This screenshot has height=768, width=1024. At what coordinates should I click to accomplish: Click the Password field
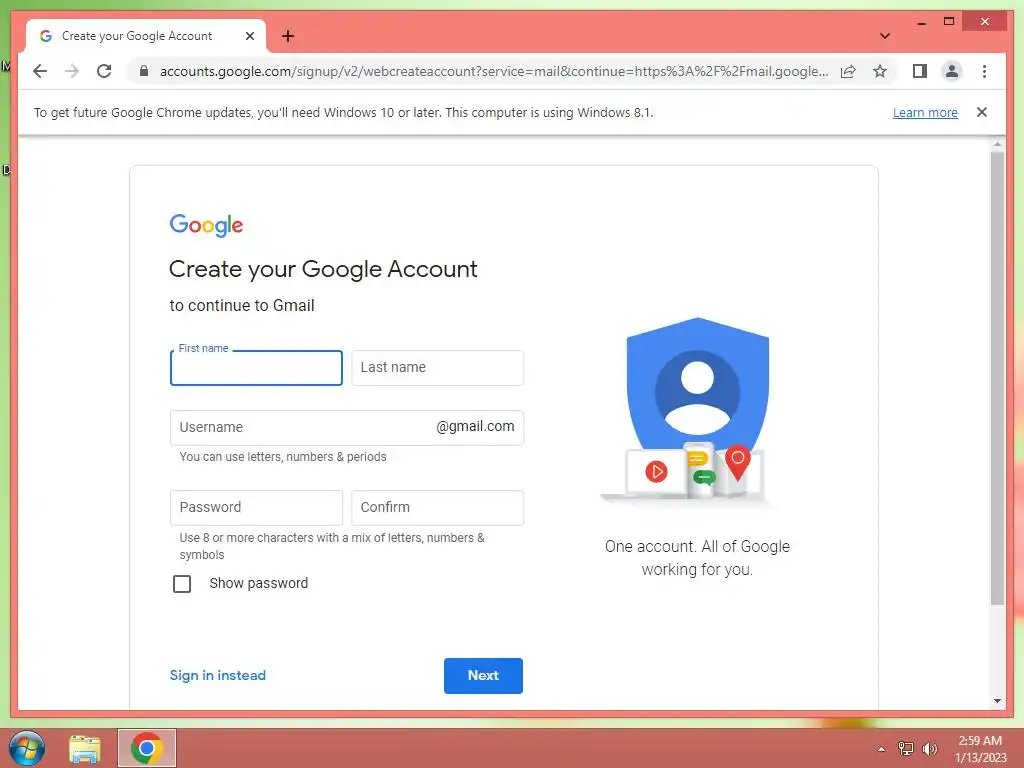point(256,507)
